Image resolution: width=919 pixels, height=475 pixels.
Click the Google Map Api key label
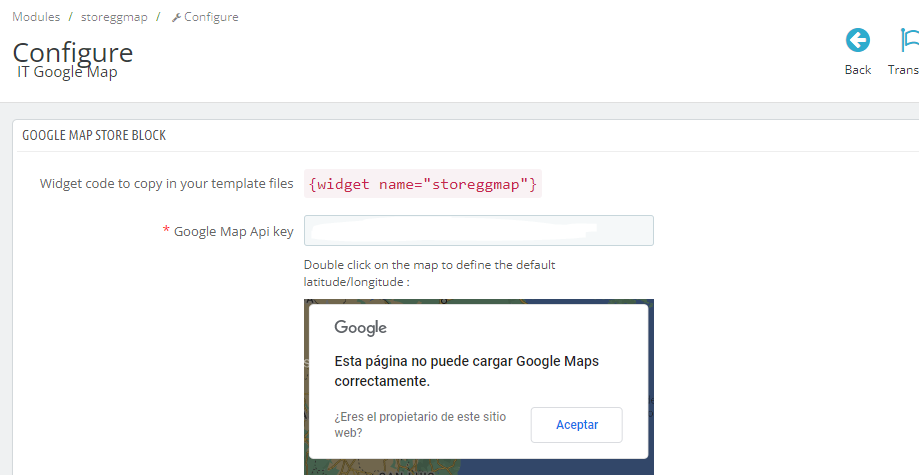233,231
